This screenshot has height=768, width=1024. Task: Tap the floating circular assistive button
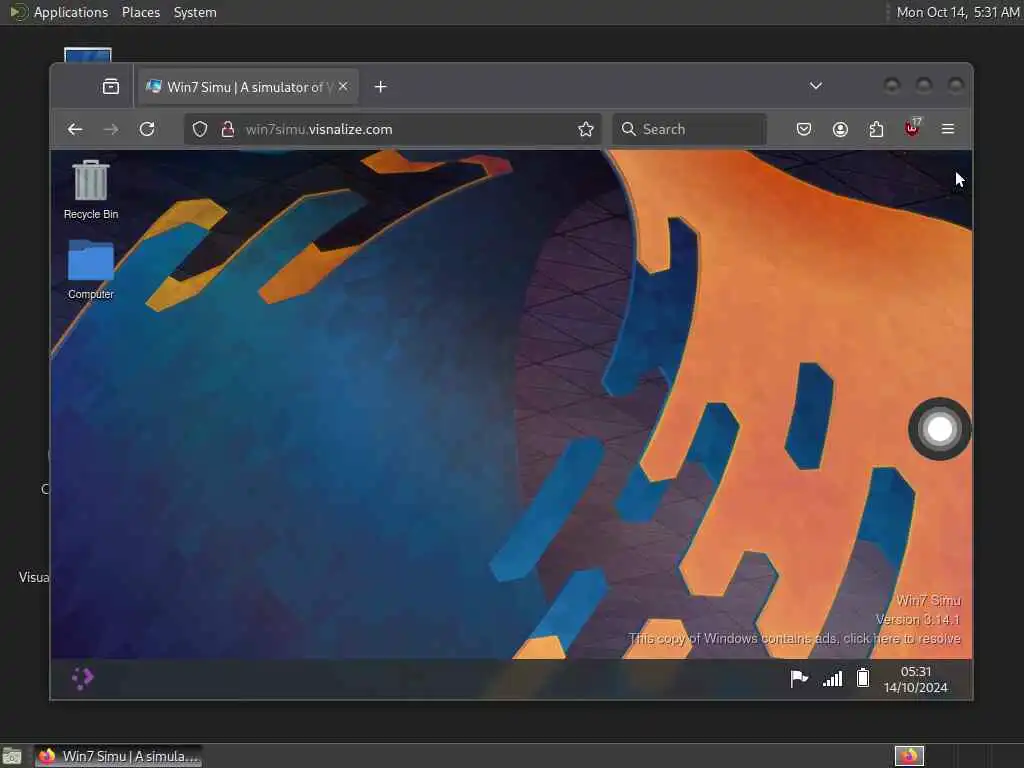(939, 429)
